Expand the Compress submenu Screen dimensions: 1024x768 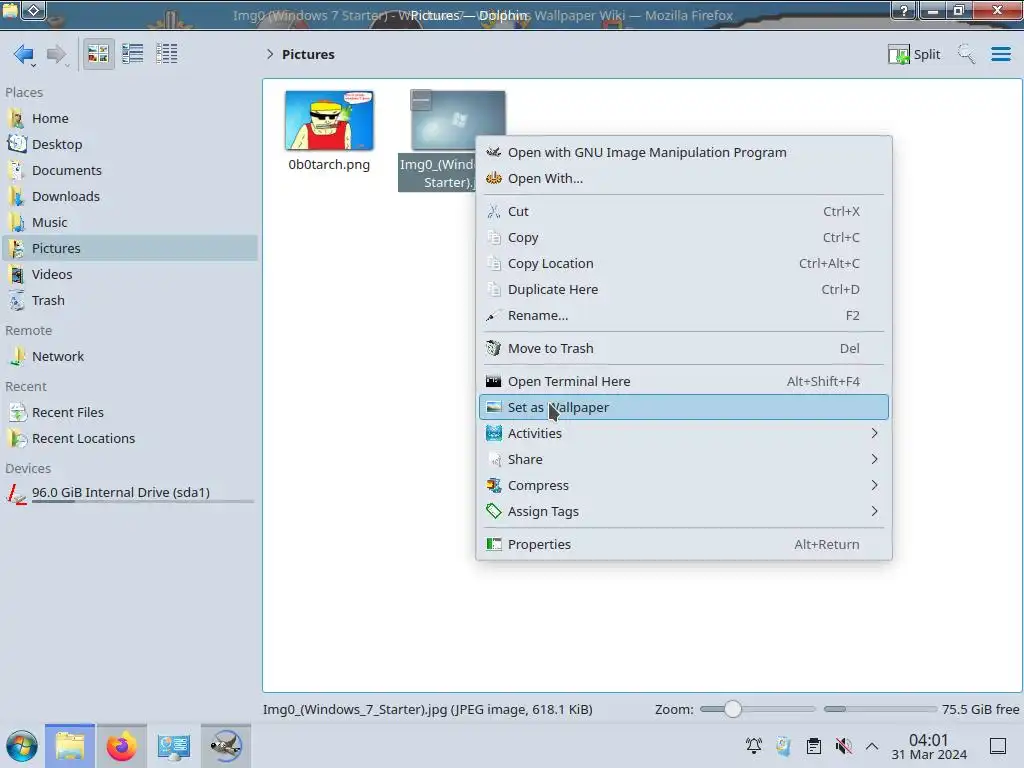684,486
